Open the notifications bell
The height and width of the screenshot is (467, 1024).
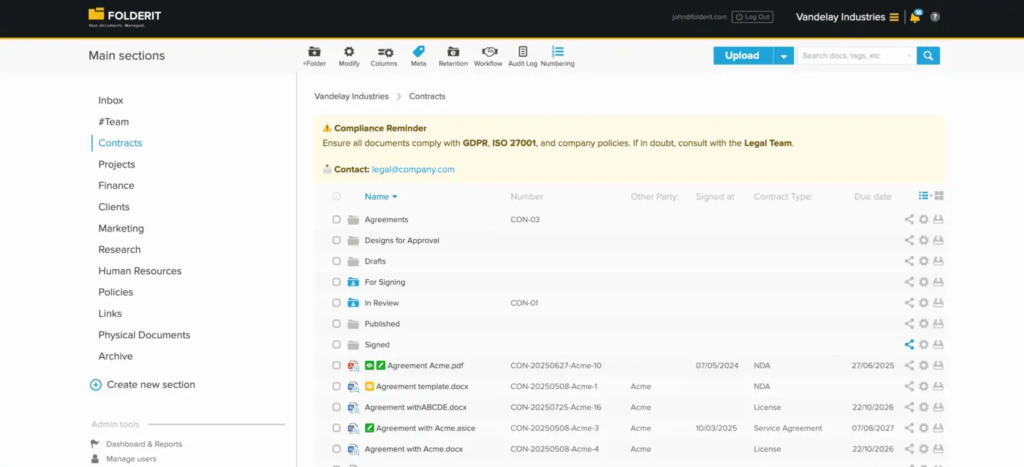[x=914, y=17]
